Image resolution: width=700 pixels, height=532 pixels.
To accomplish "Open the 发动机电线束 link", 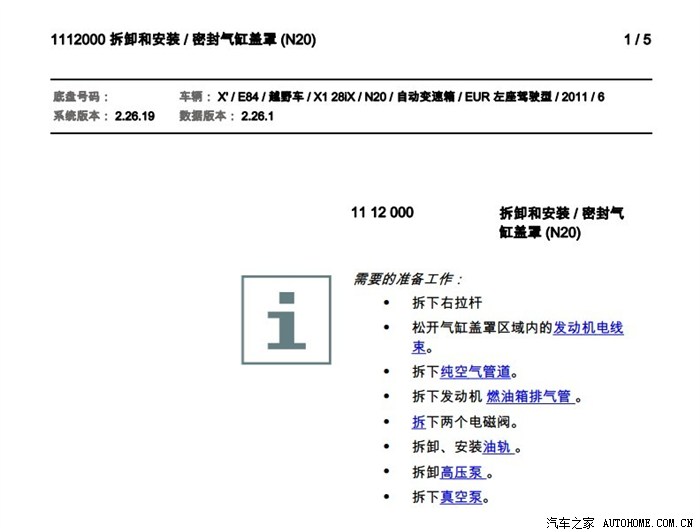I will (x=588, y=328).
